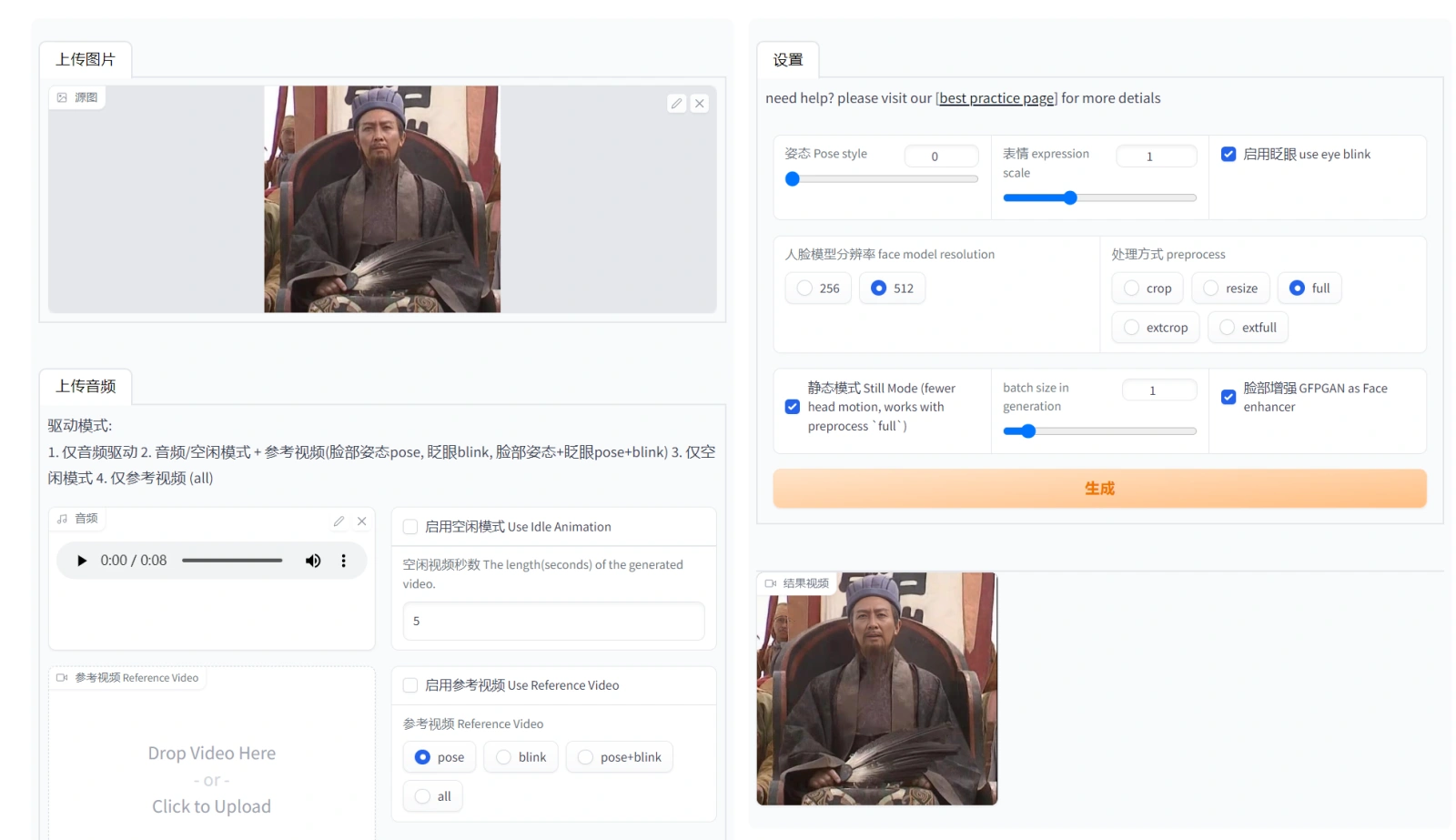Edit the audio clip with pencil icon
Screen dimensions: 1456x840
tap(339, 521)
